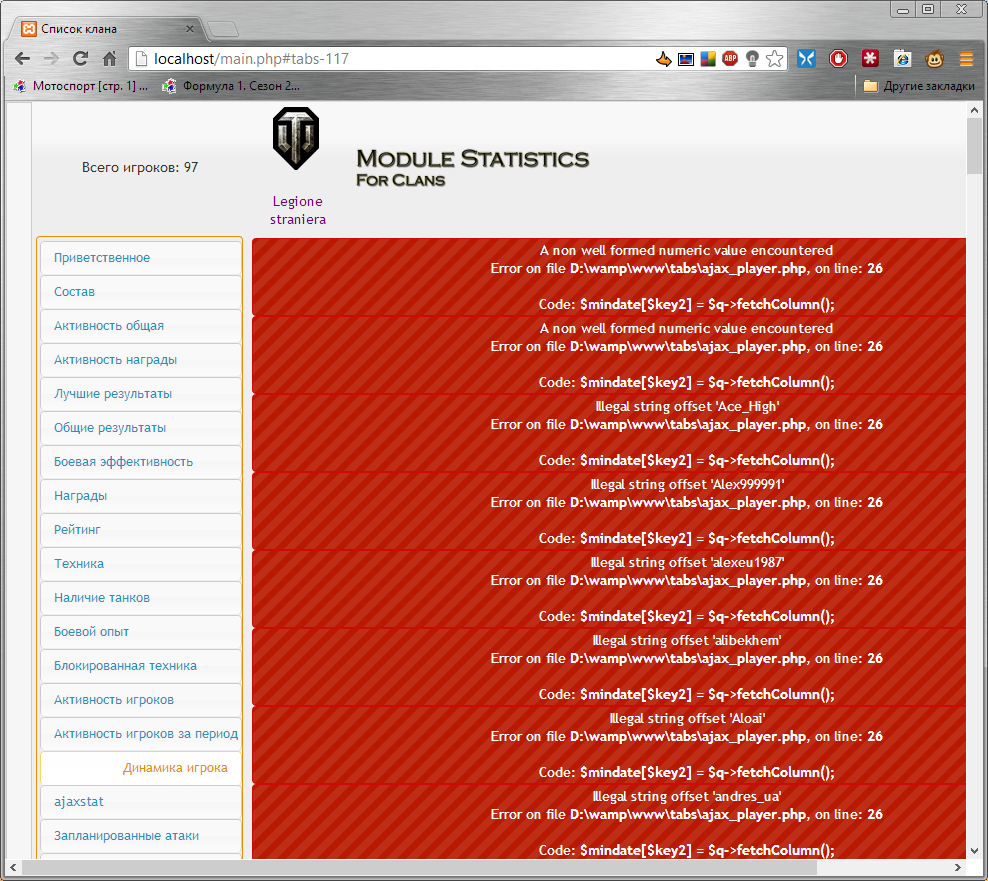Click the LastPass red asterisk extension icon

(870, 59)
